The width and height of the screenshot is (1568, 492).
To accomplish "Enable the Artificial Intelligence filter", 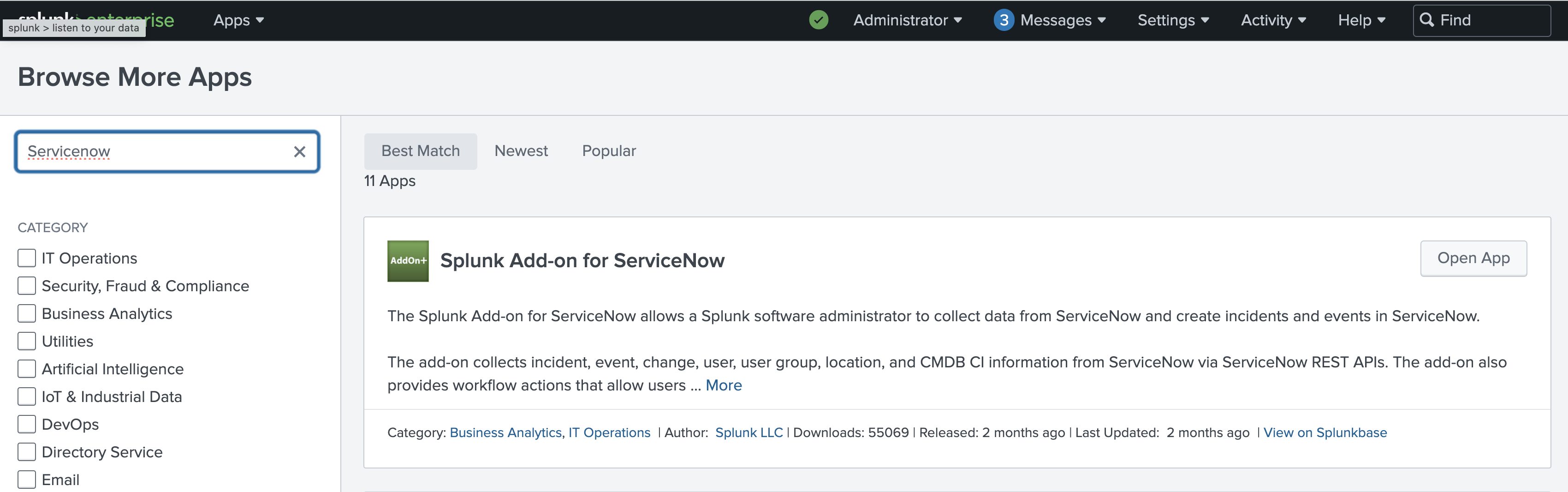I will point(26,368).
